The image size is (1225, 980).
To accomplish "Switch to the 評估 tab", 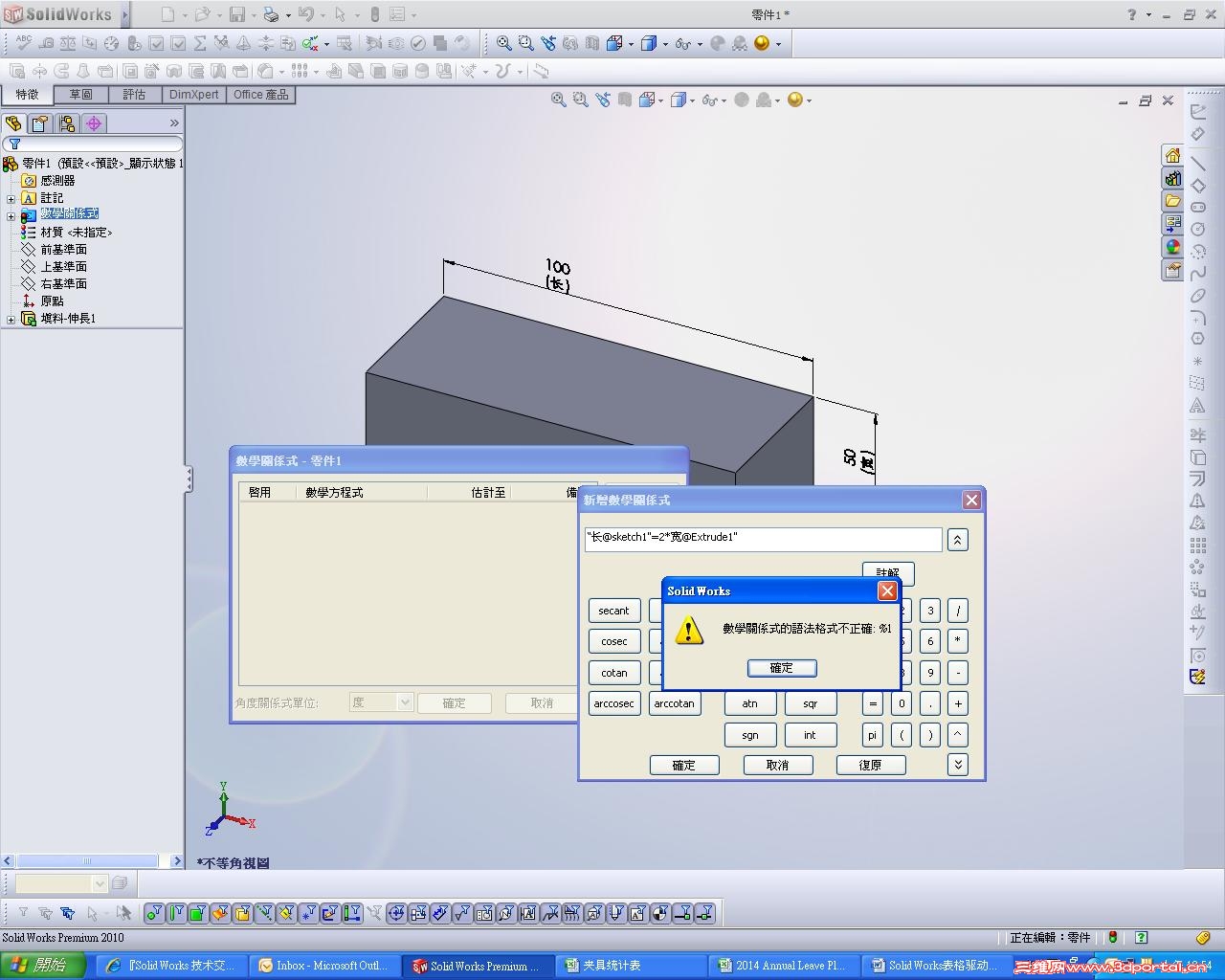I will point(134,95).
